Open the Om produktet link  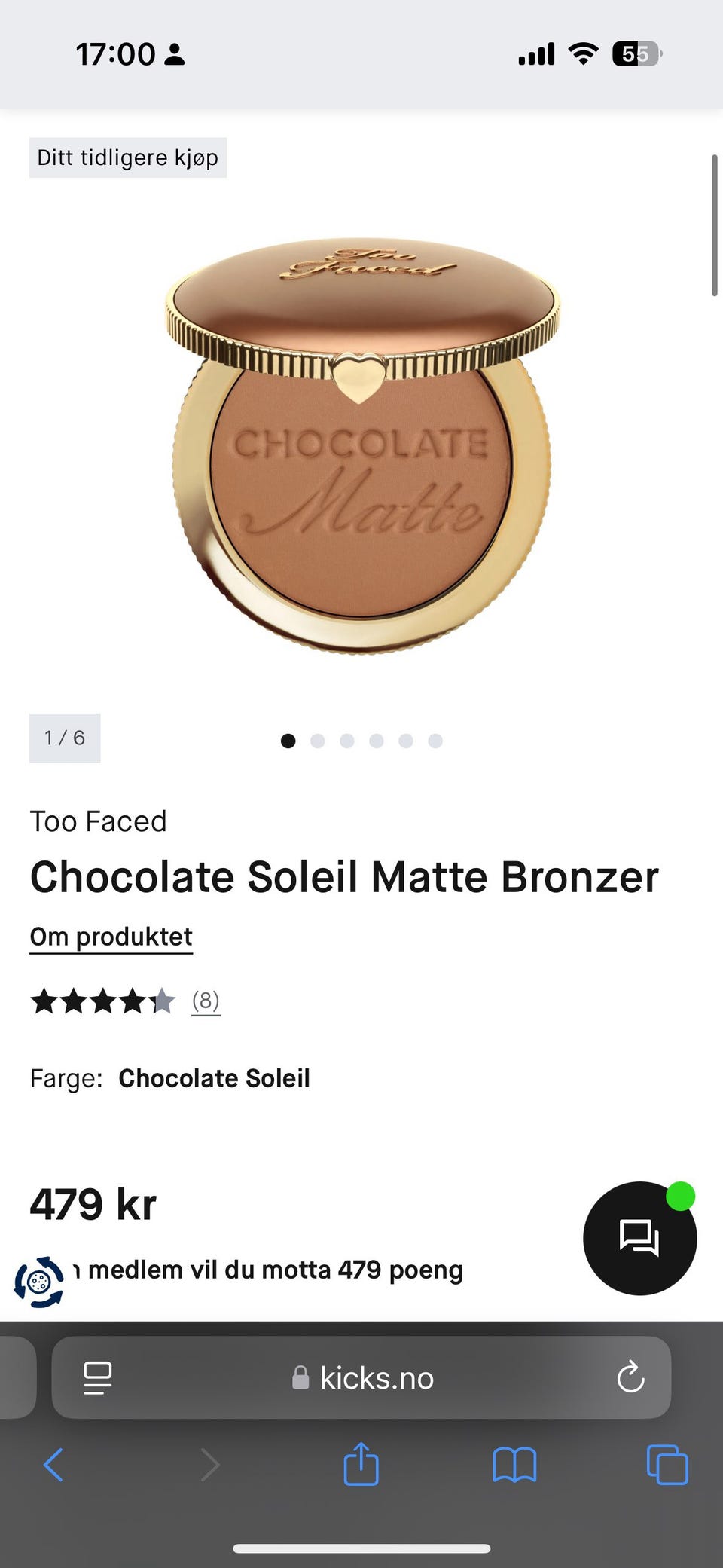(x=111, y=937)
